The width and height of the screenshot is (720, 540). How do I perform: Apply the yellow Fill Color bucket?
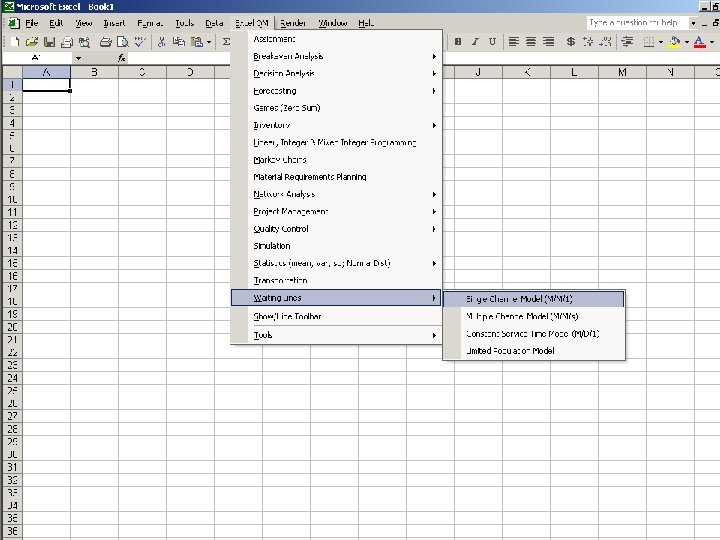point(675,42)
